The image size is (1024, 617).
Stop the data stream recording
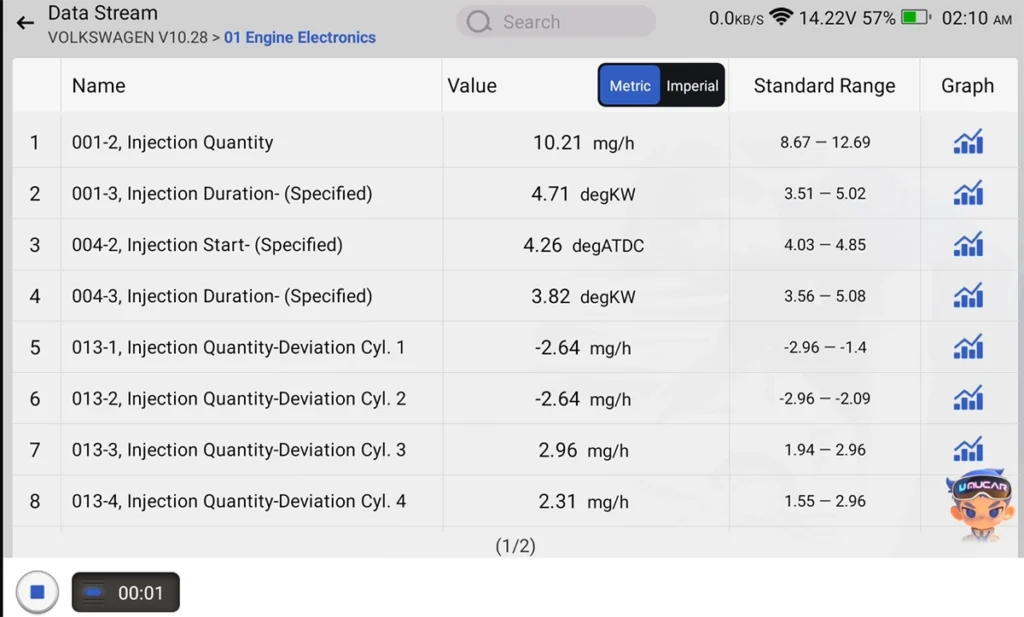tap(36, 591)
